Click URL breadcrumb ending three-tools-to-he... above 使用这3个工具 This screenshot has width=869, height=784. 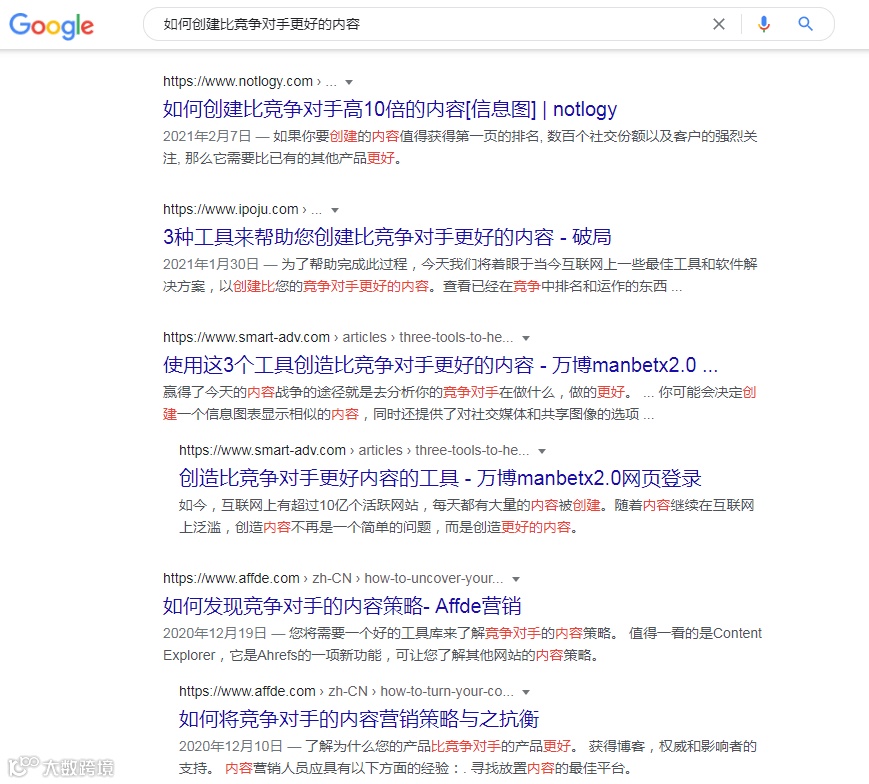tap(338, 337)
